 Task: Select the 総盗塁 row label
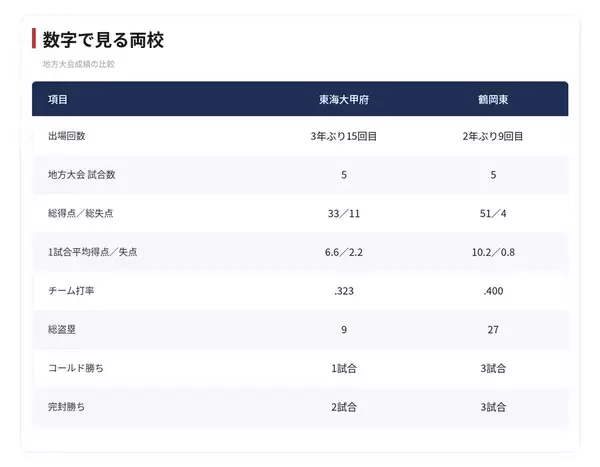(62, 329)
